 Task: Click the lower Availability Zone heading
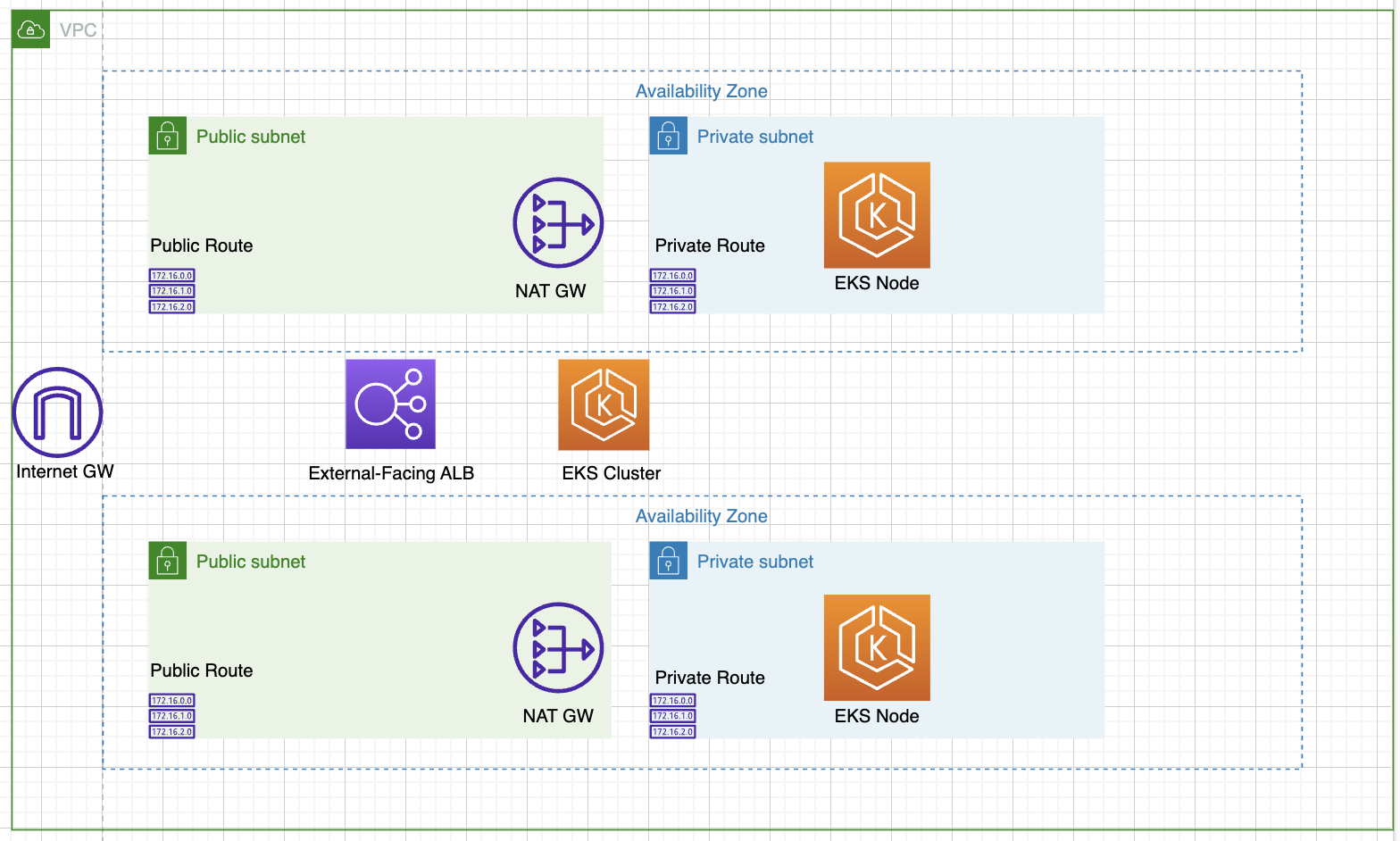pos(702,516)
